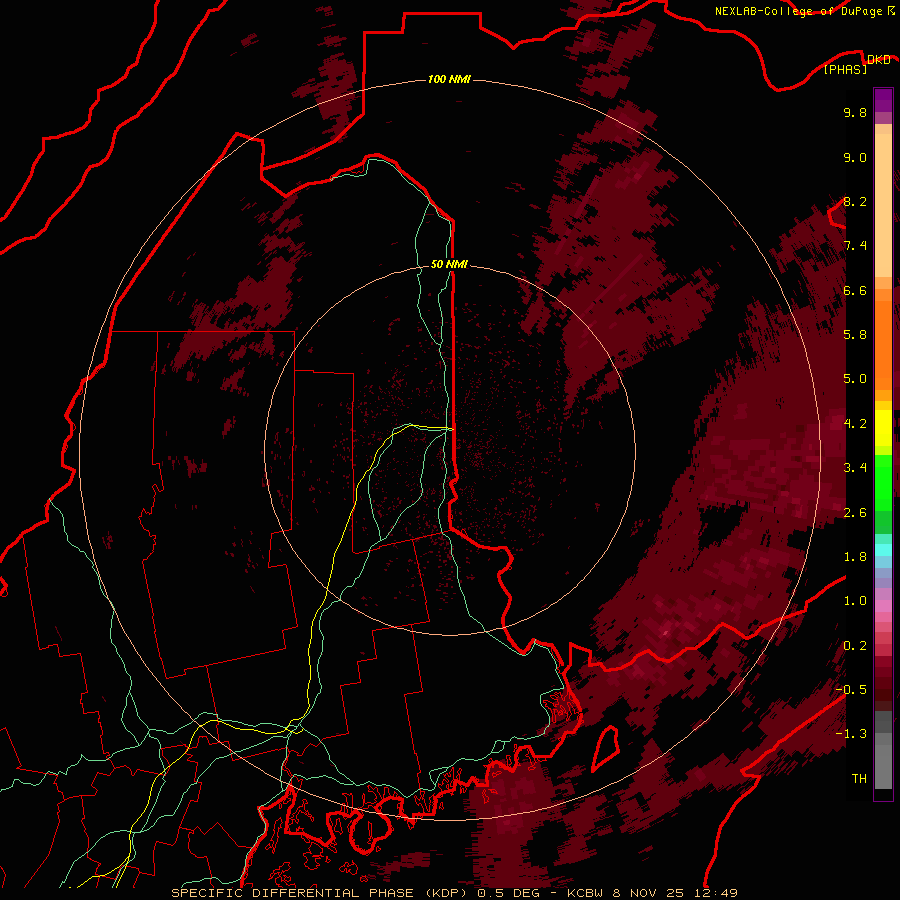900x900 pixels.
Task: Click the 4.2 color scale value
Action: click(855, 424)
